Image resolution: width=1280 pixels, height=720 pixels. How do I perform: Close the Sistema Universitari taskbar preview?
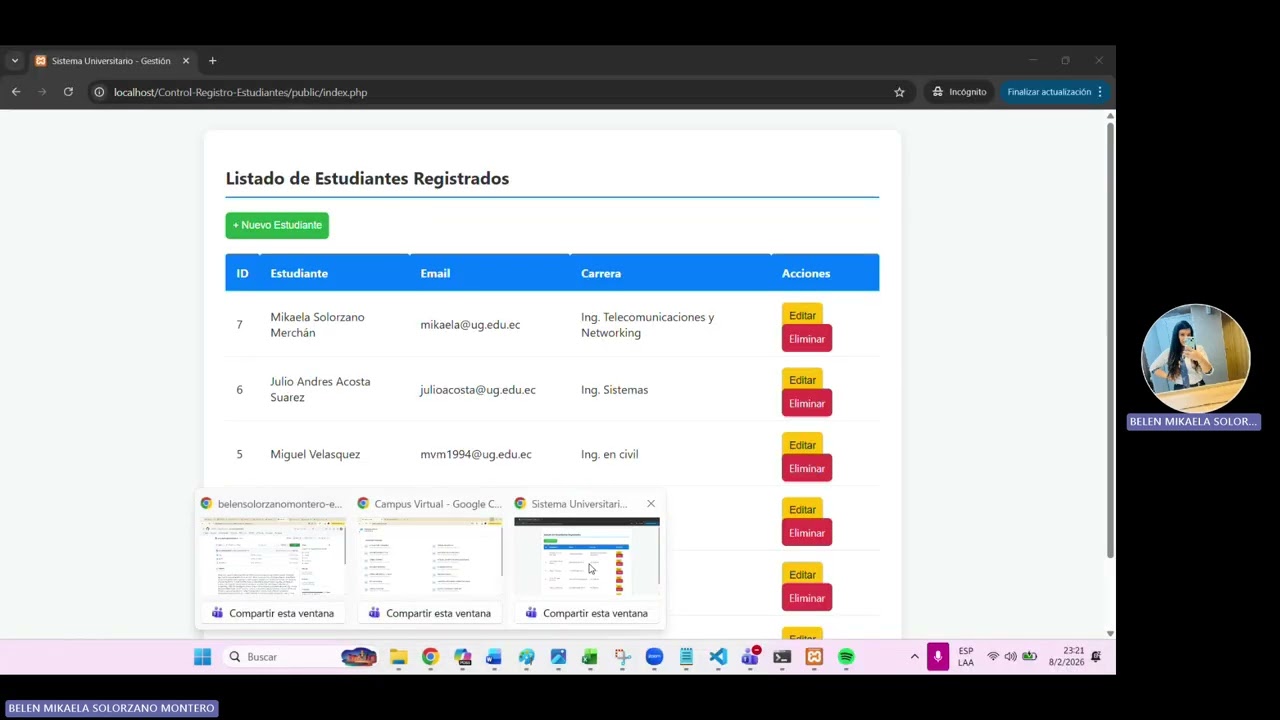click(651, 504)
